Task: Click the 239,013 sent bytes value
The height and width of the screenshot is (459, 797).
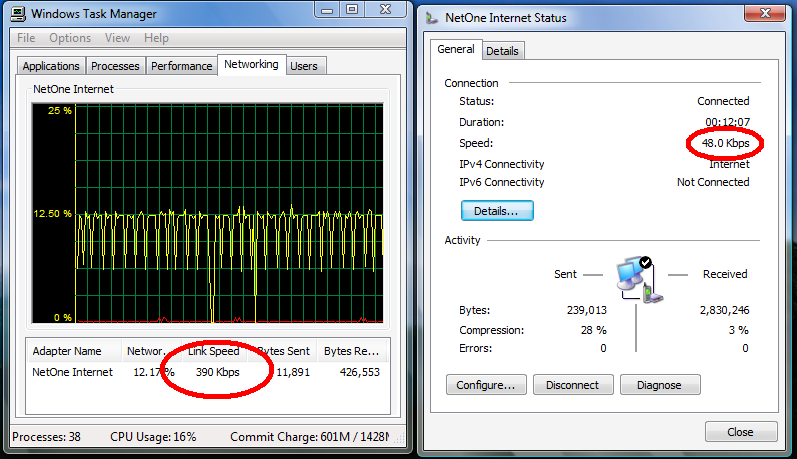Action: point(587,310)
